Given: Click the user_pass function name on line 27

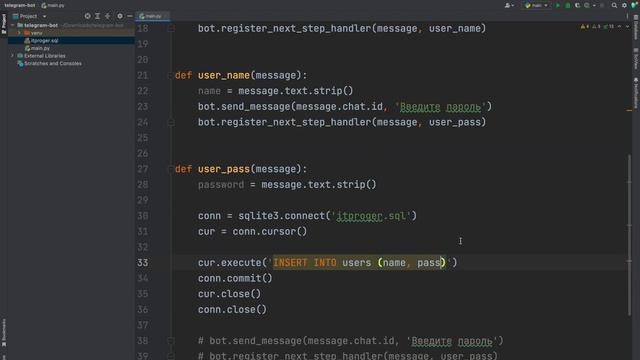Looking at the screenshot, I should pyautogui.click(x=224, y=169).
